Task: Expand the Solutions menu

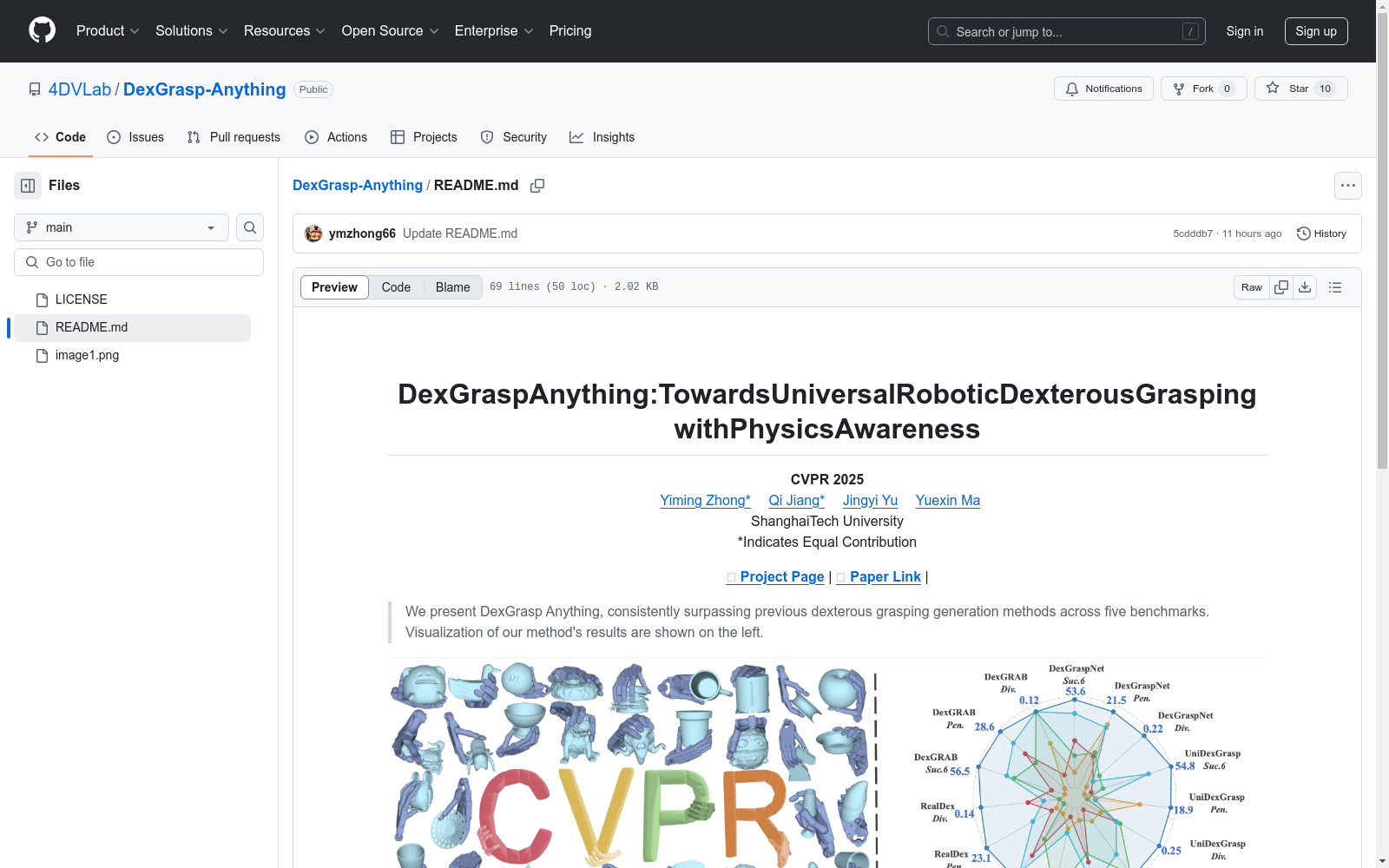Action: [190, 30]
